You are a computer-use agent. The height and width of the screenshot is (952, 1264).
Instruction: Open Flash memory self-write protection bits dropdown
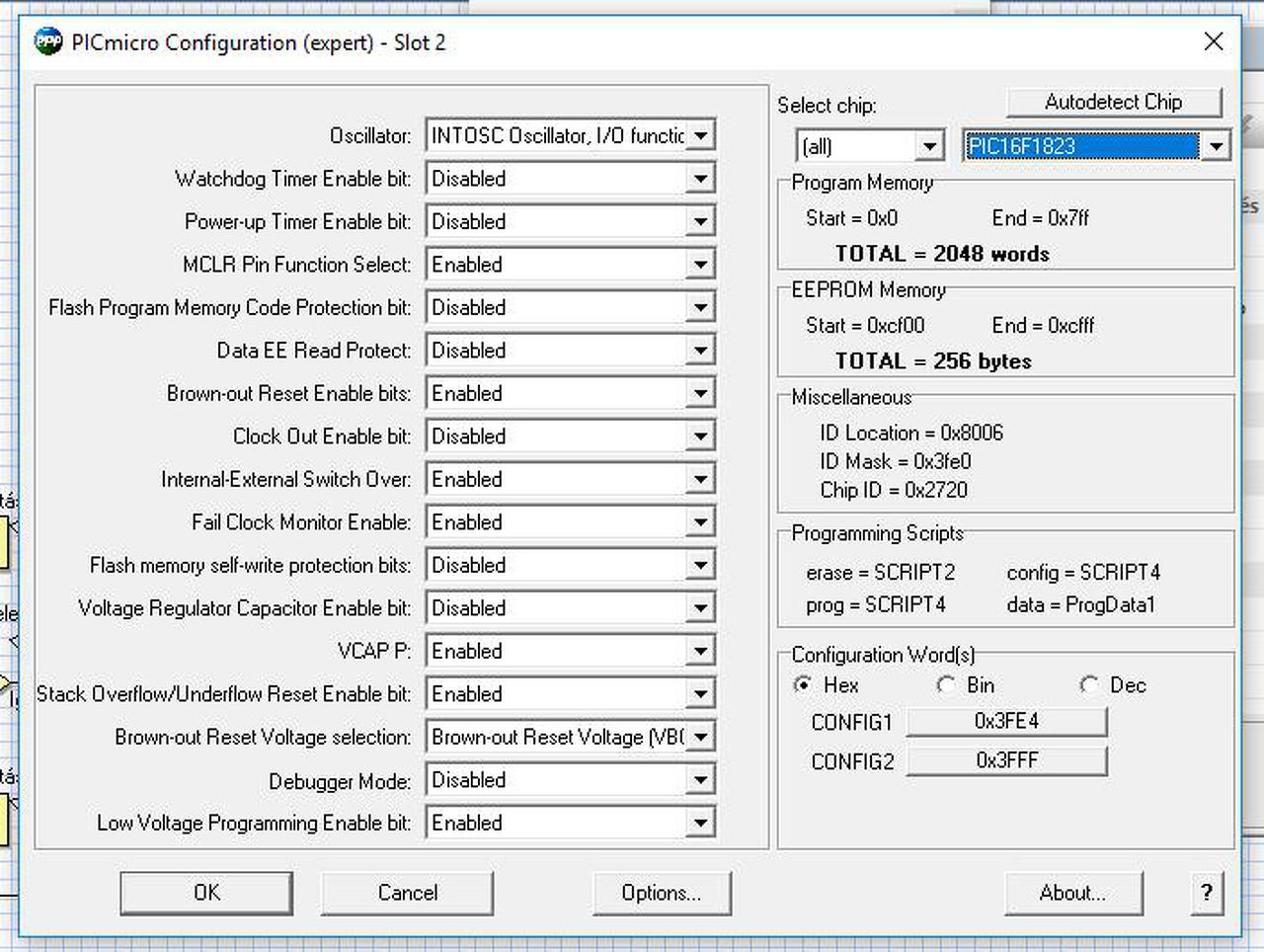click(571, 565)
